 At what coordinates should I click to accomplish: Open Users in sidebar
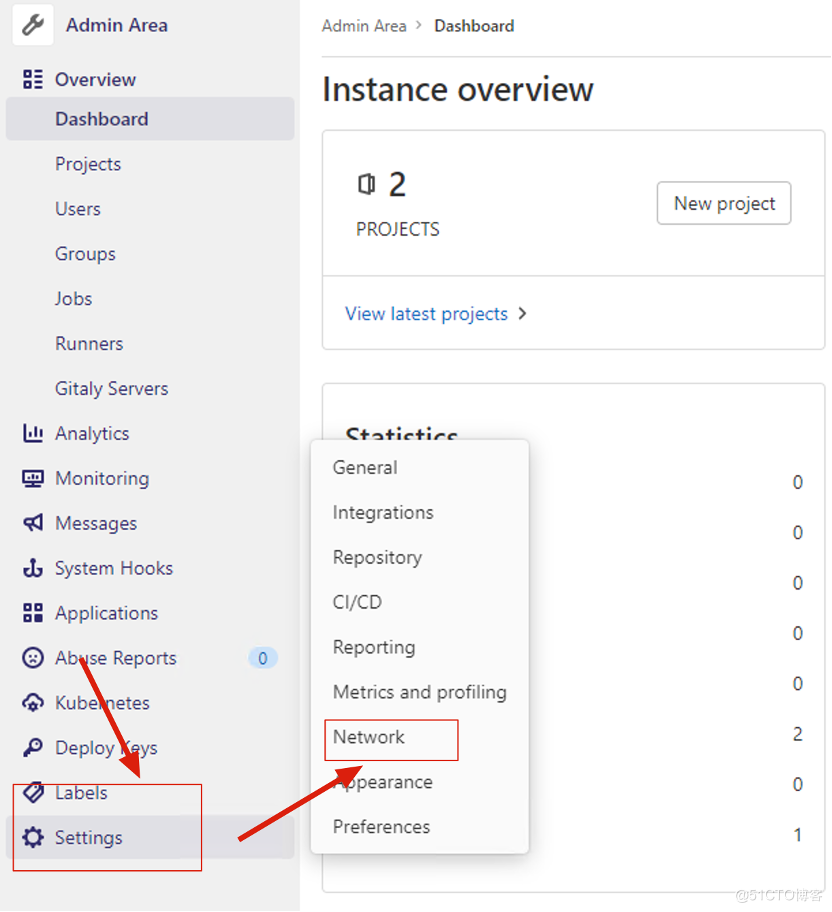[78, 209]
